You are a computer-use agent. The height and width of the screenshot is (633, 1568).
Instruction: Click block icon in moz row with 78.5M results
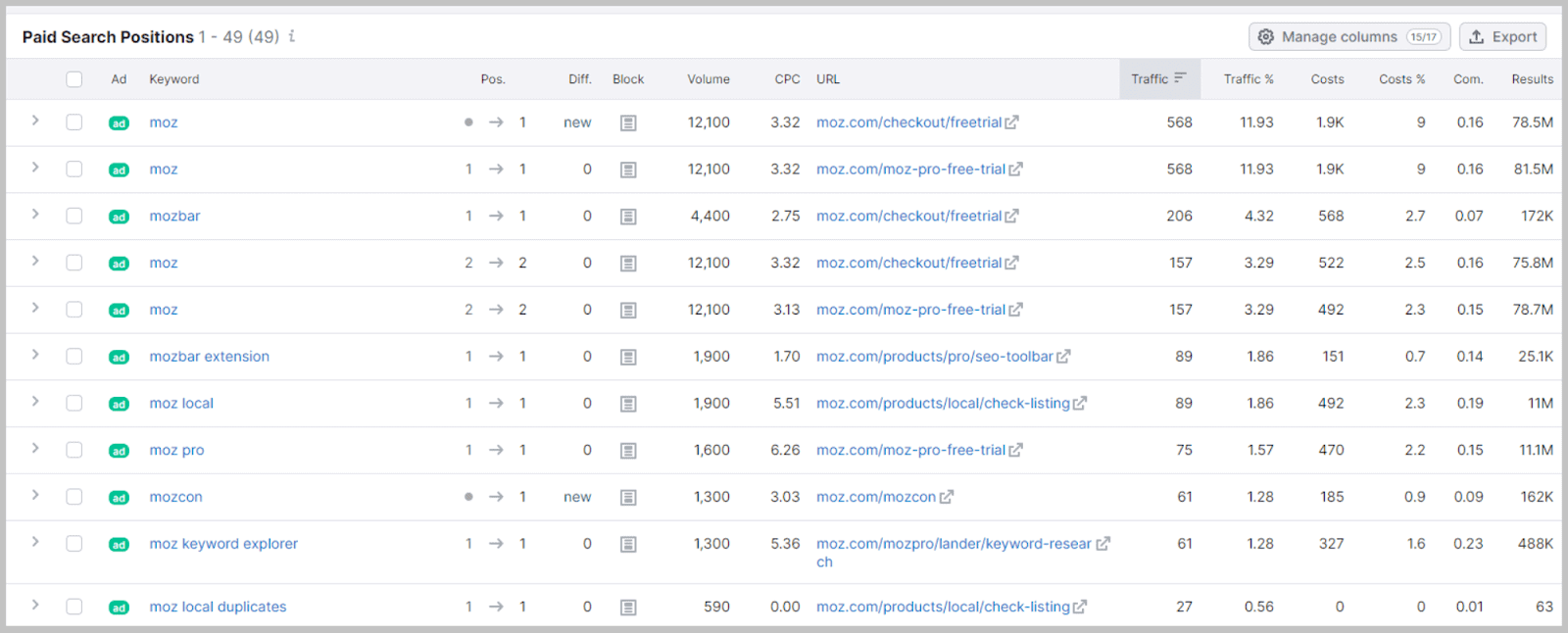pos(628,123)
